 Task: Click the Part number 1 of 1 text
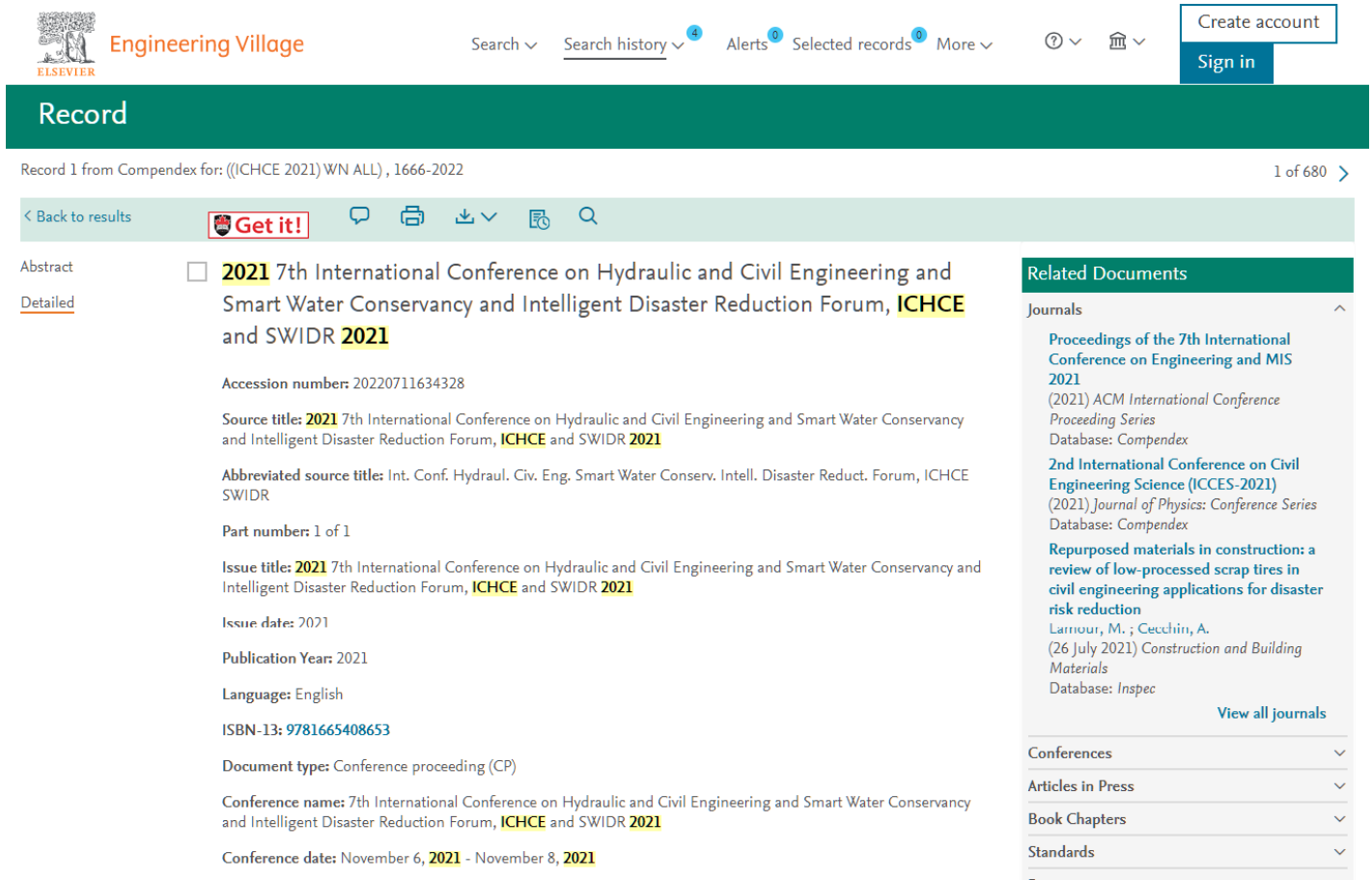click(286, 531)
